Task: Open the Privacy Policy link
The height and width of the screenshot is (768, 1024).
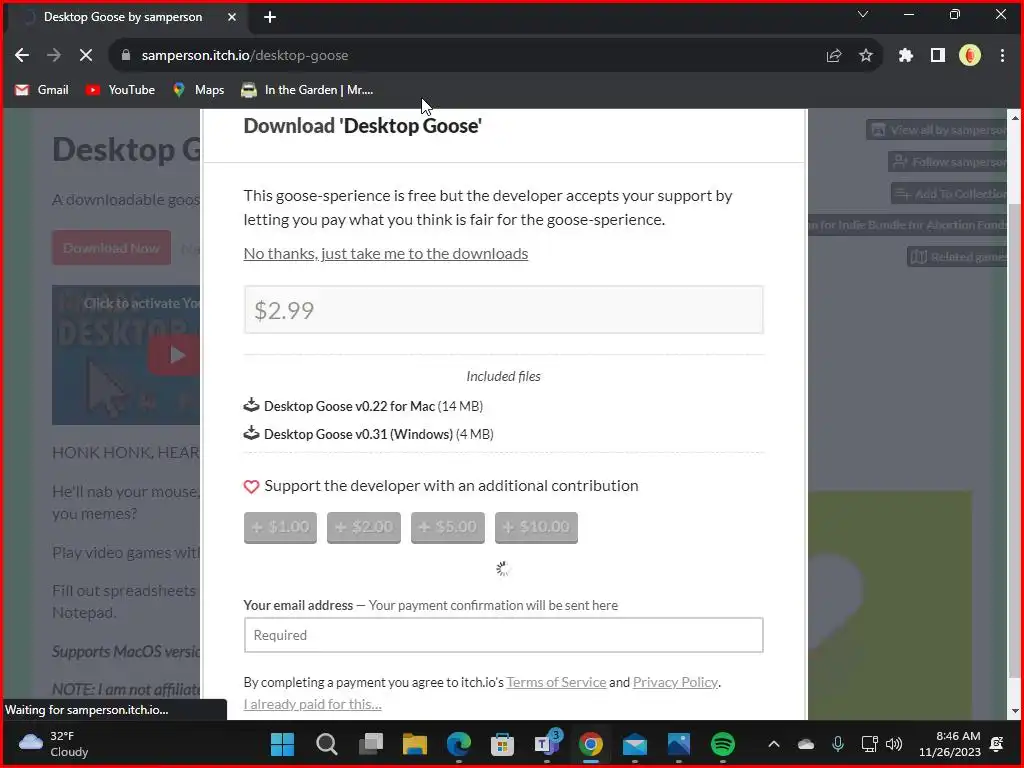Action: pos(675,682)
